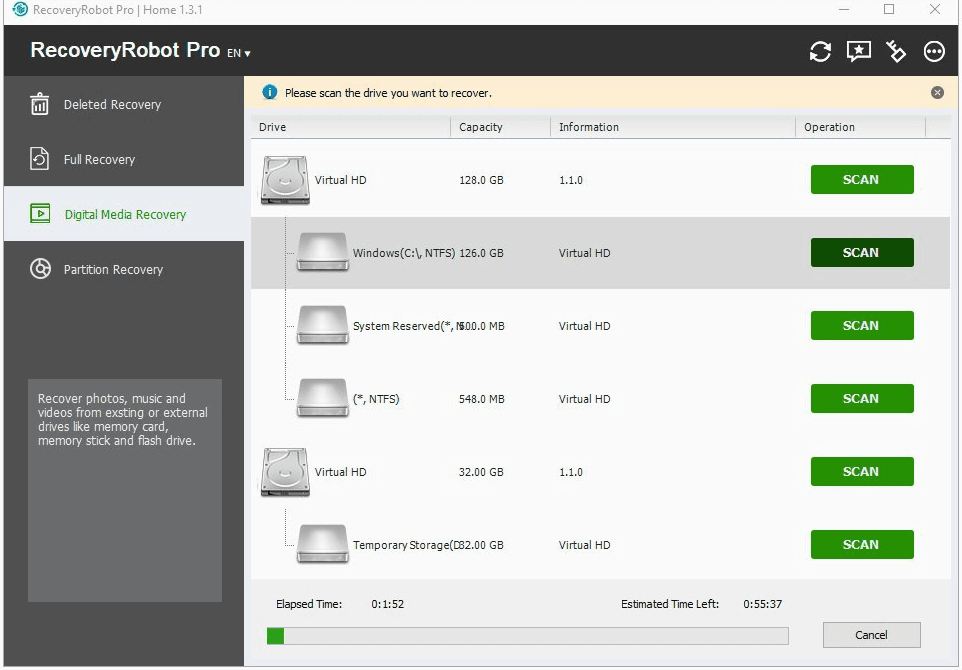Click the Deleted Recovery trash icon
Image resolution: width=962 pixels, height=670 pixels.
[x=40, y=104]
